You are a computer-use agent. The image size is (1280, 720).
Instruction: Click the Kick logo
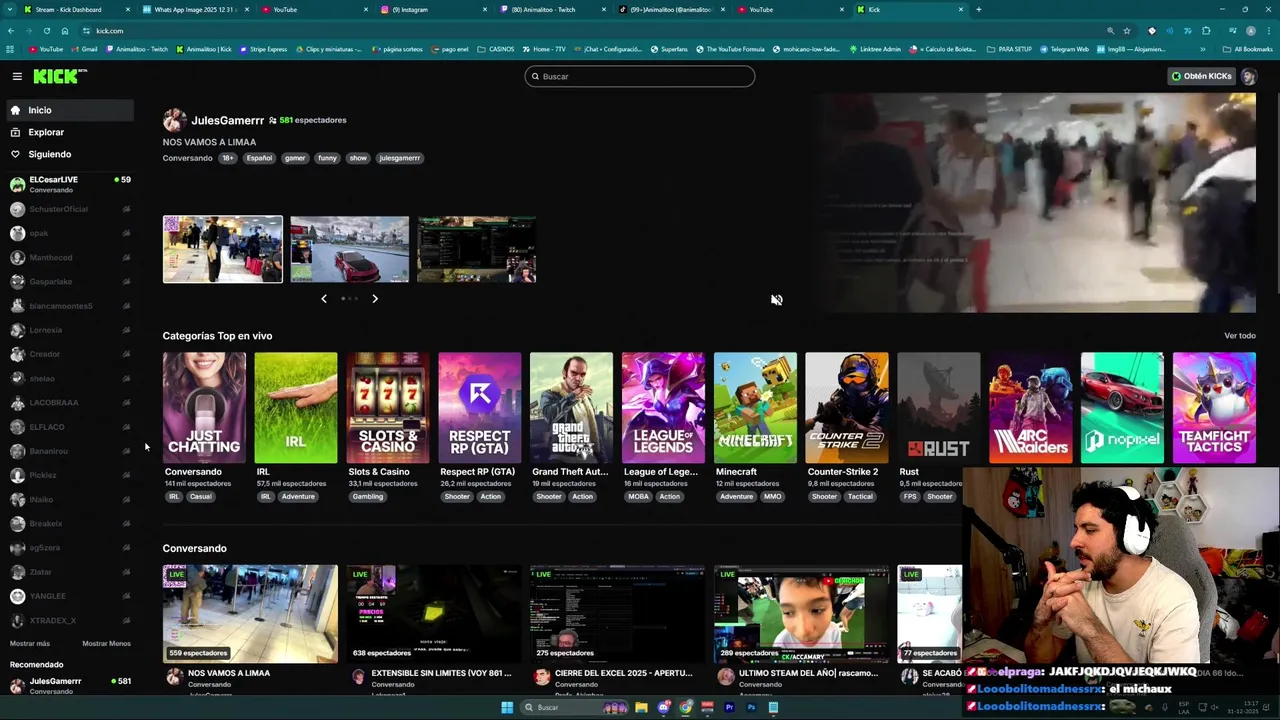60,76
